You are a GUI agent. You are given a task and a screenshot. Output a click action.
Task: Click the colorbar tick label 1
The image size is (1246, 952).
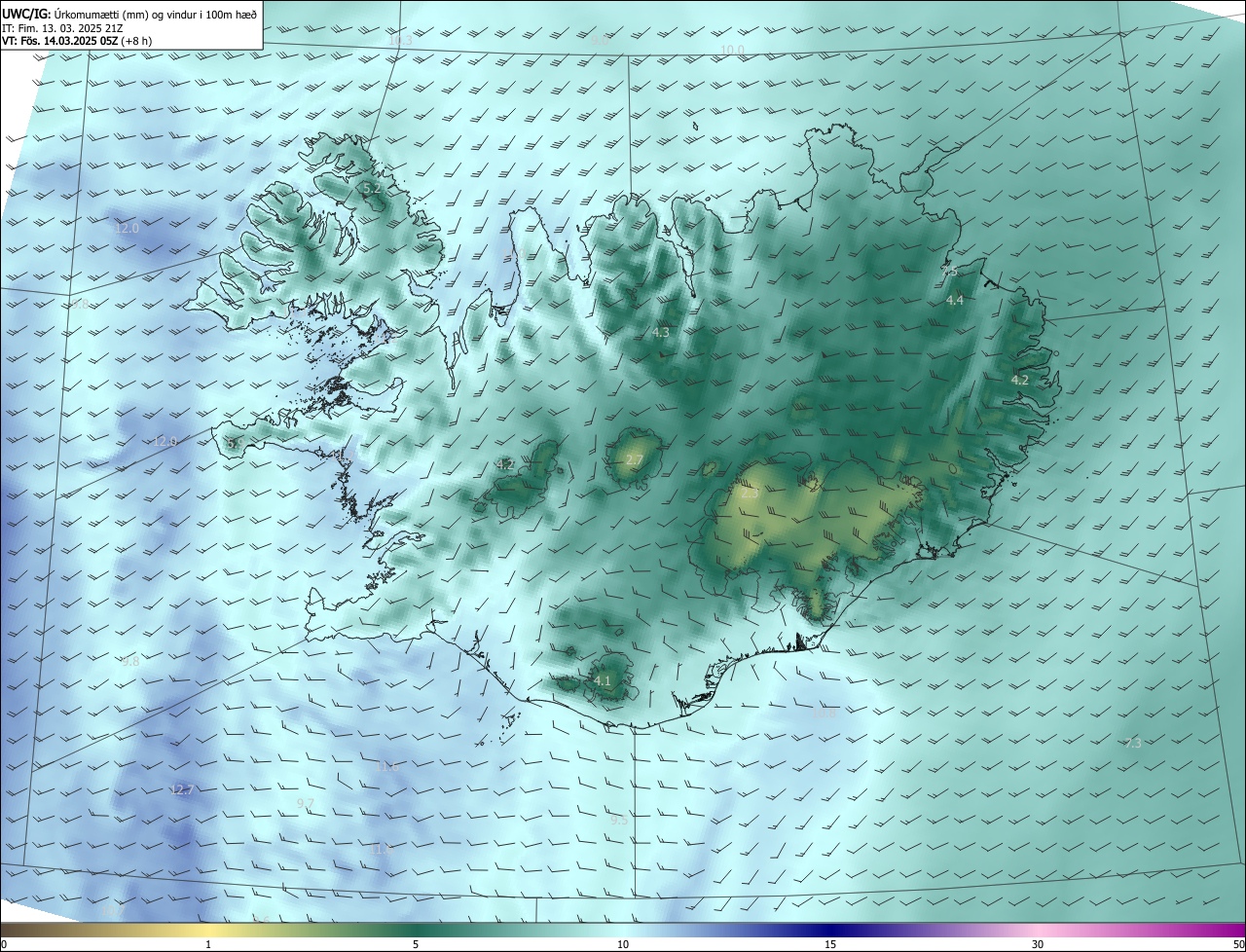pos(208,945)
